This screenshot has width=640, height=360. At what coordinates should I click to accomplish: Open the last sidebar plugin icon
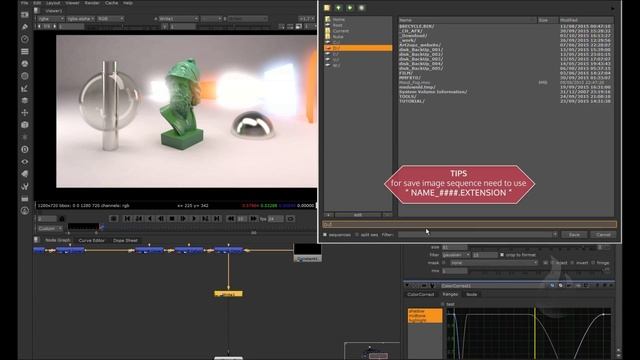[x=24, y=211]
